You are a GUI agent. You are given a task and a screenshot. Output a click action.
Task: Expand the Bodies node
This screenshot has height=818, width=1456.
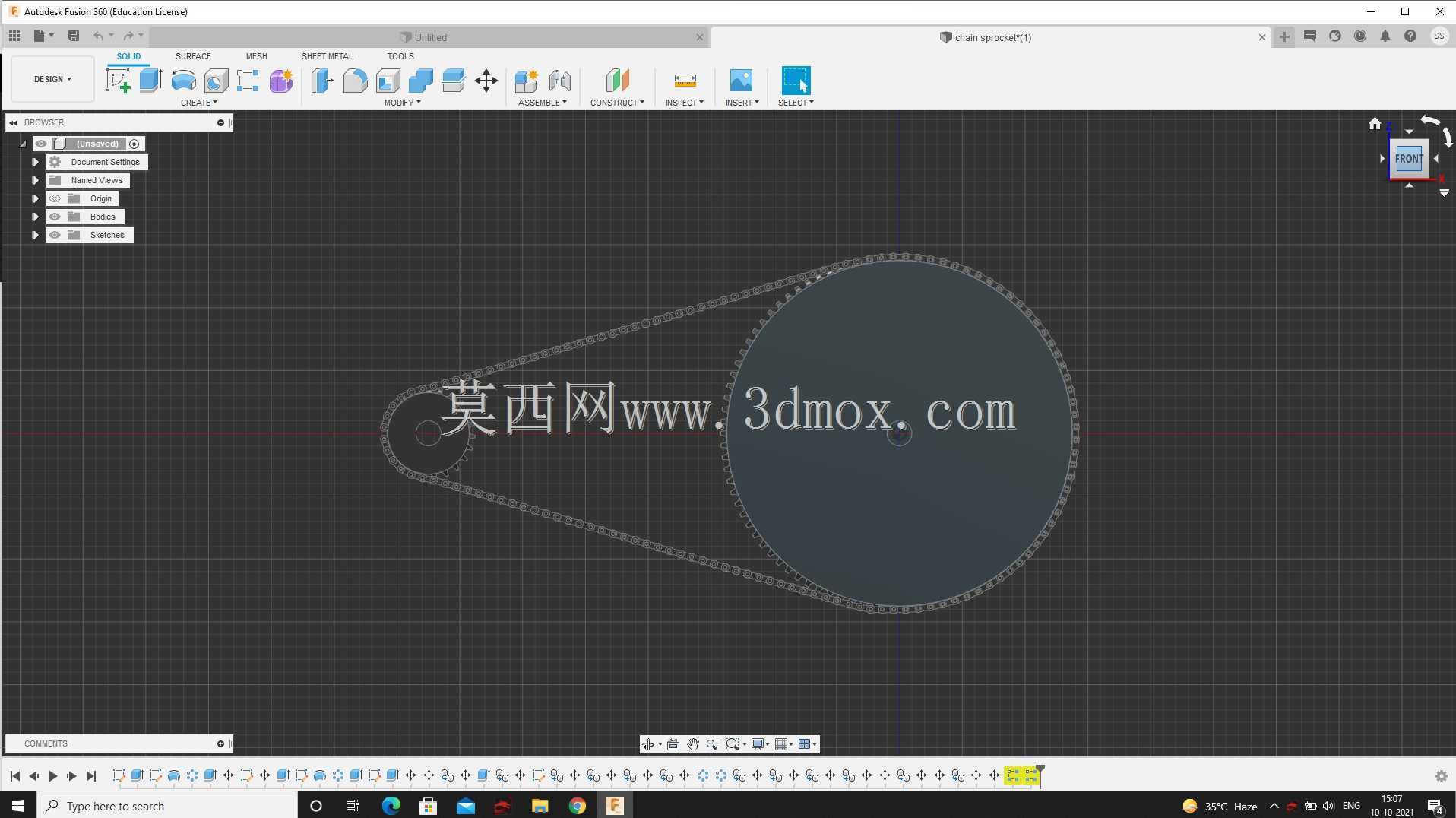click(x=35, y=217)
